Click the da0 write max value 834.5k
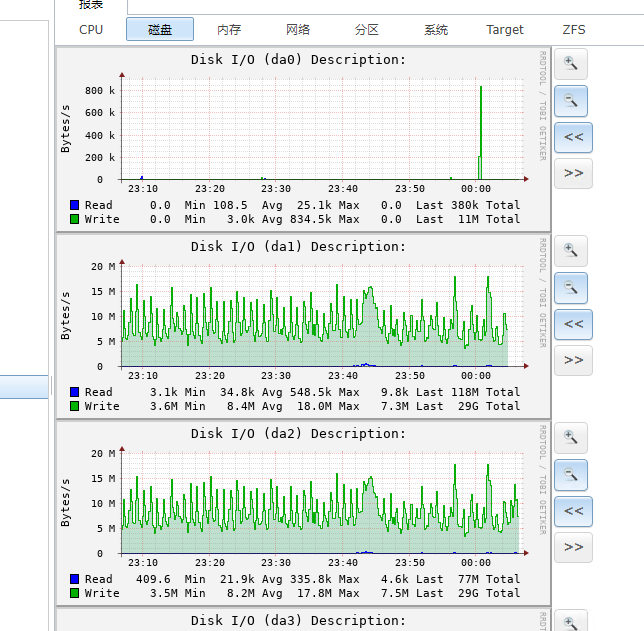 pos(310,219)
